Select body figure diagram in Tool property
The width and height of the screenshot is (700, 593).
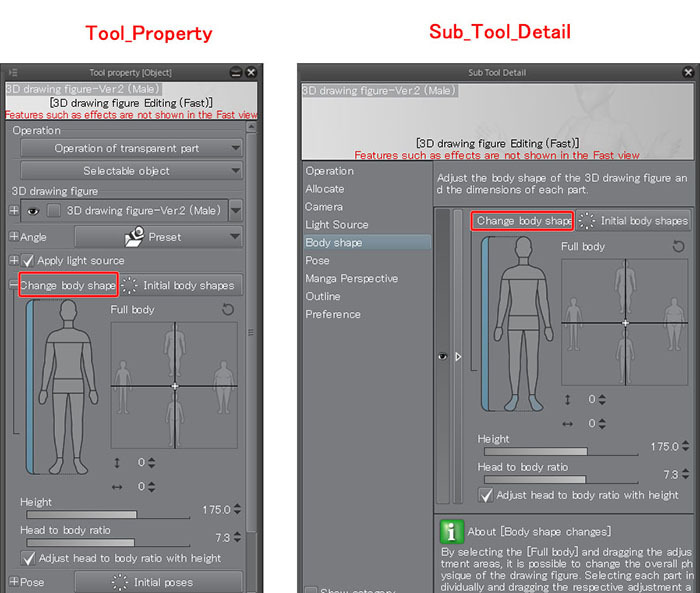tap(68, 387)
